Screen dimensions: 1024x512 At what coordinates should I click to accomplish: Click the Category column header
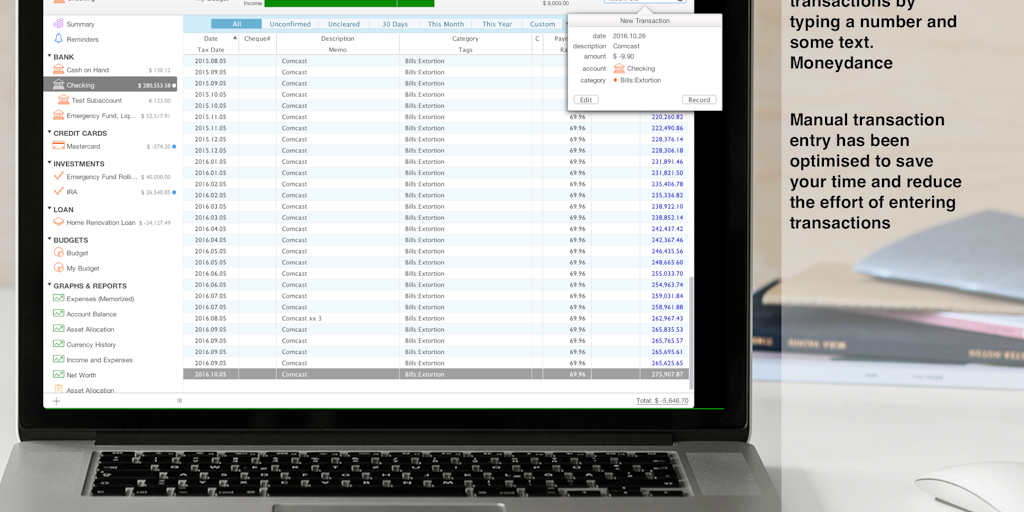click(465, 39)
